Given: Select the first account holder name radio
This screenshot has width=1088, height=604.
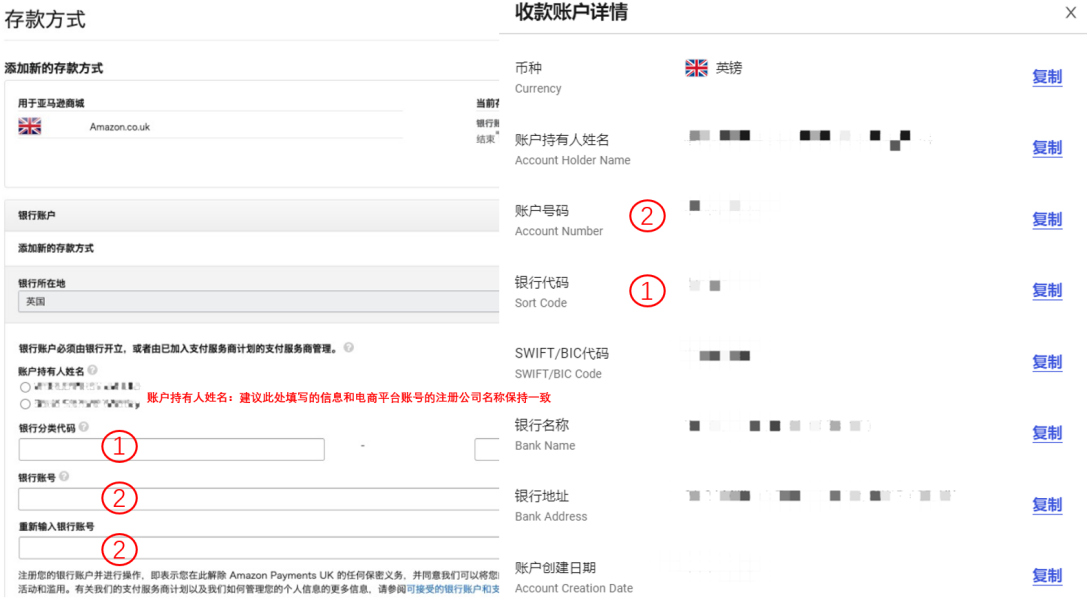Looking at the screenshot, I should coord(25,387).
